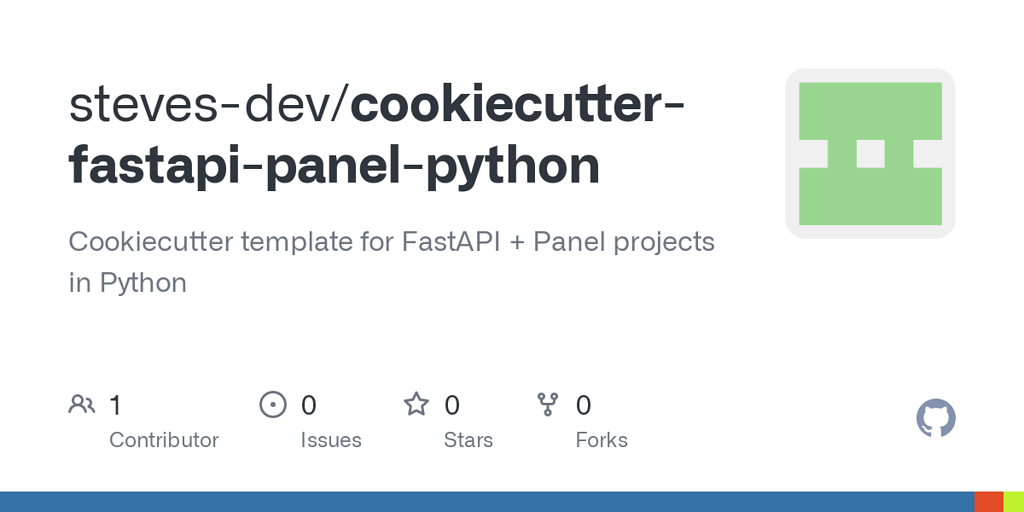Image resolution: width=1024 pixels, height=512 pixels.
Task: Click the count above the "Issues" label
Action: pos(308,406)
